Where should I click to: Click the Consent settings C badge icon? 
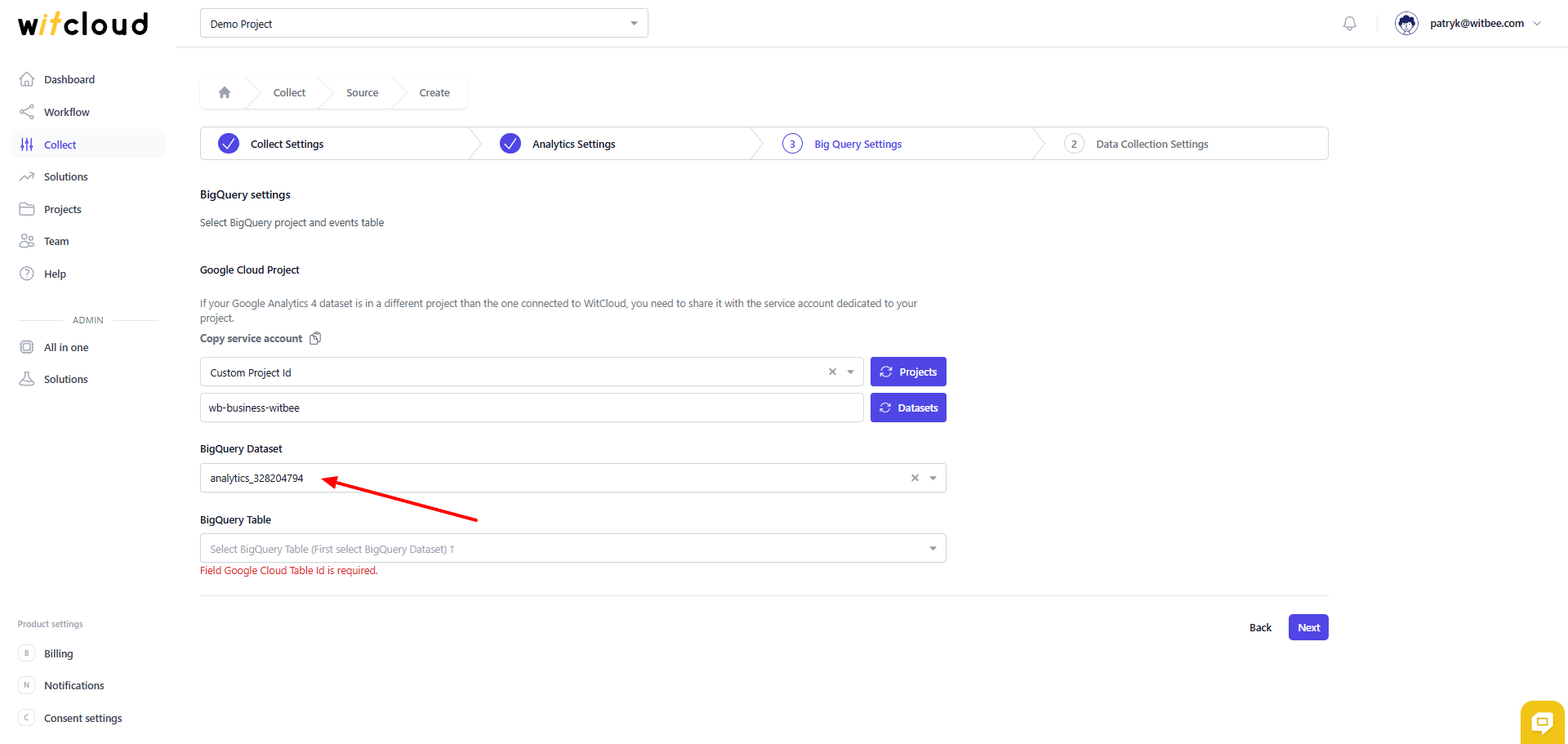[x=26, y=718]
